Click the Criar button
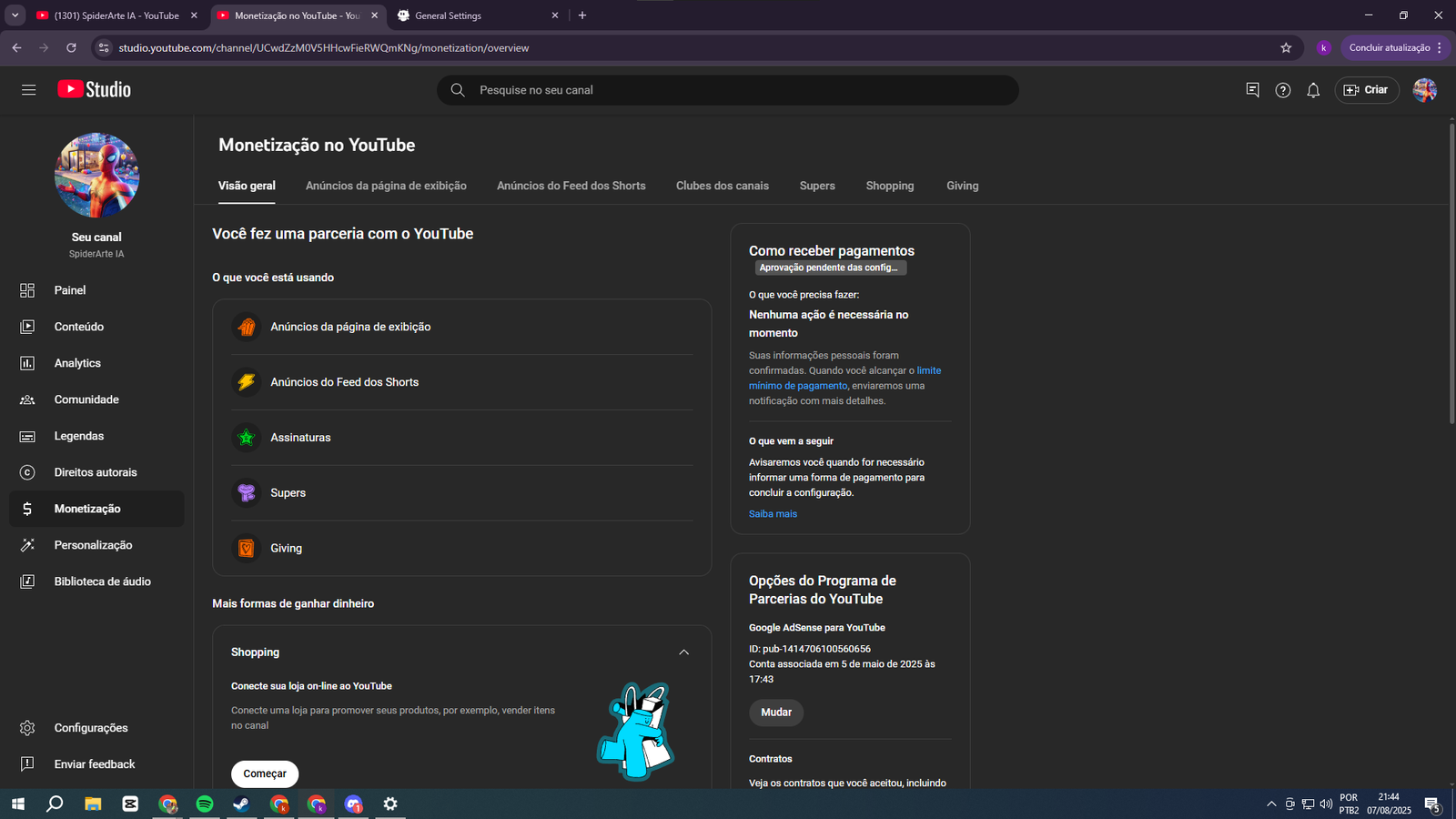This screenshot has height=819, width=1456. (x=1367, y=90)
